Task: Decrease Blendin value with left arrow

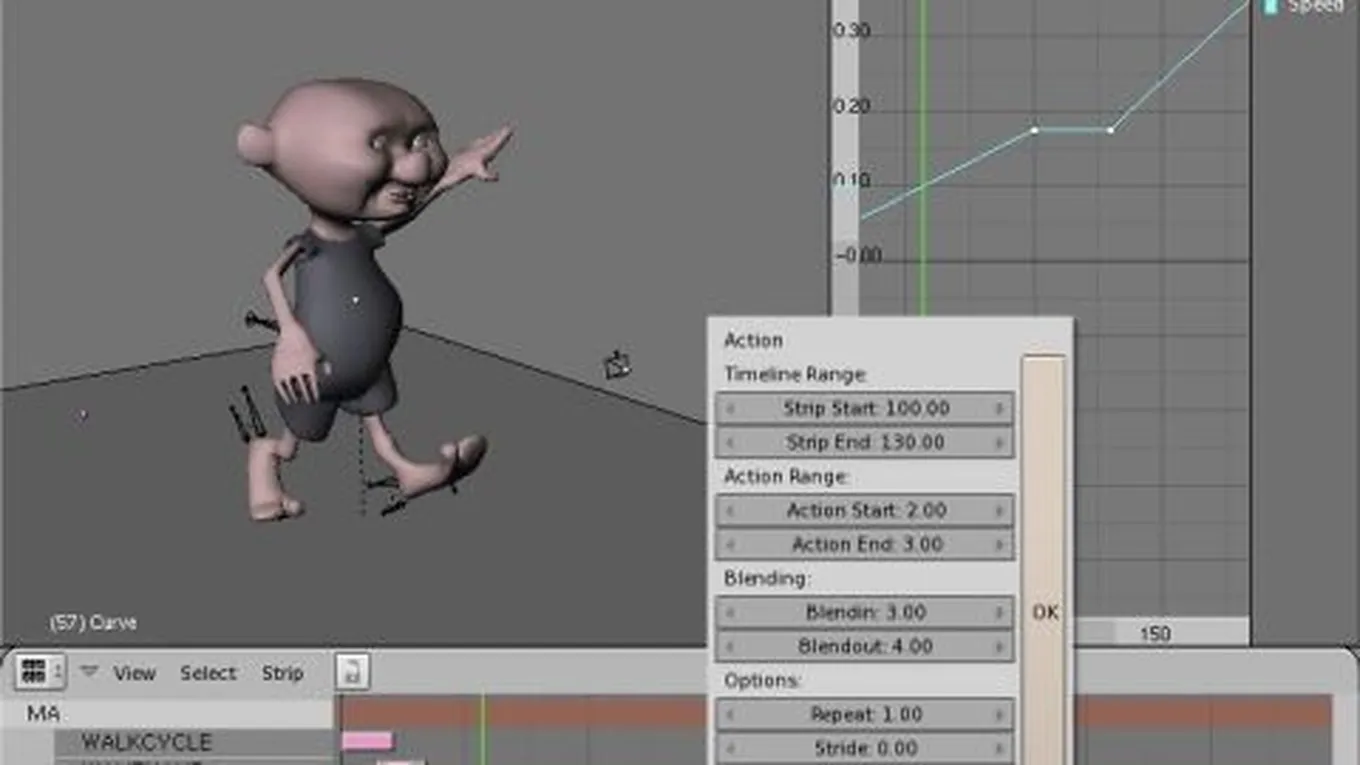Action: [x=730, y=612]
